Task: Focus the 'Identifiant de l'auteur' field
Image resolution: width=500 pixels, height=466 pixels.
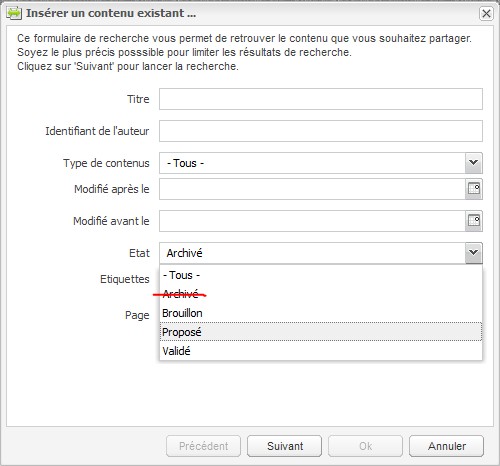Action: coord(321,131)
